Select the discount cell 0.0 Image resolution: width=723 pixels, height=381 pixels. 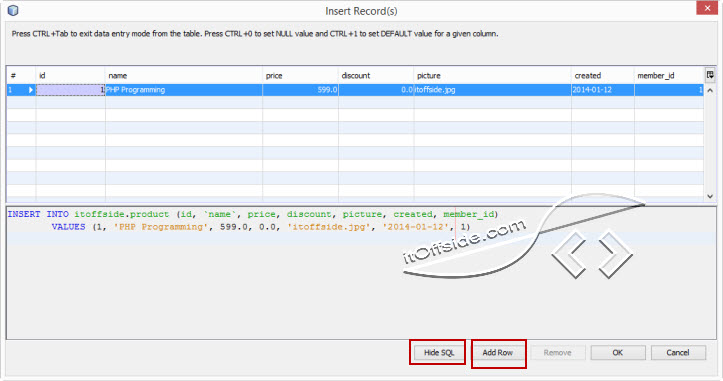[x=376, y=89]
